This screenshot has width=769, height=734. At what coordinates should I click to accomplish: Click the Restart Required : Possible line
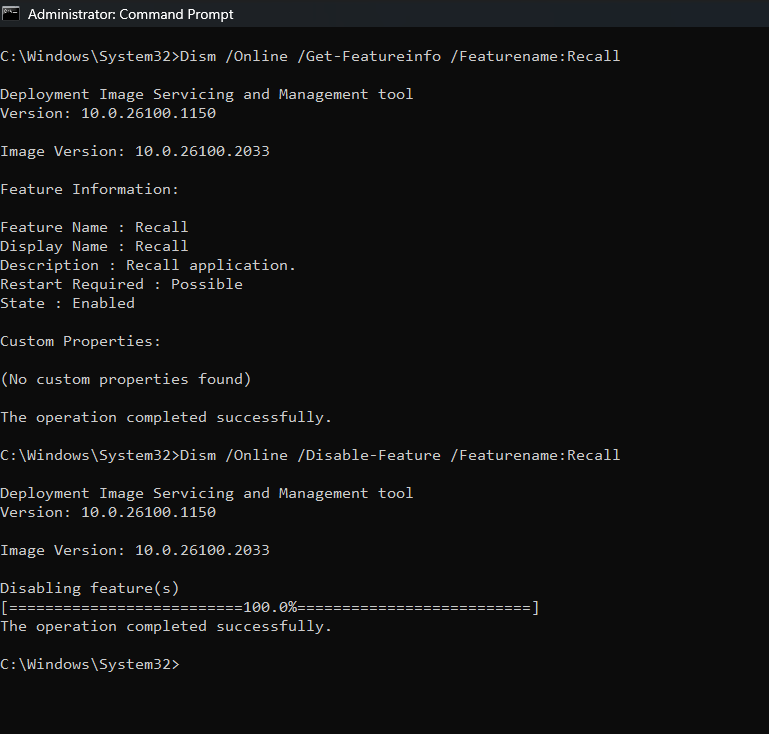(x=121, y=284)
